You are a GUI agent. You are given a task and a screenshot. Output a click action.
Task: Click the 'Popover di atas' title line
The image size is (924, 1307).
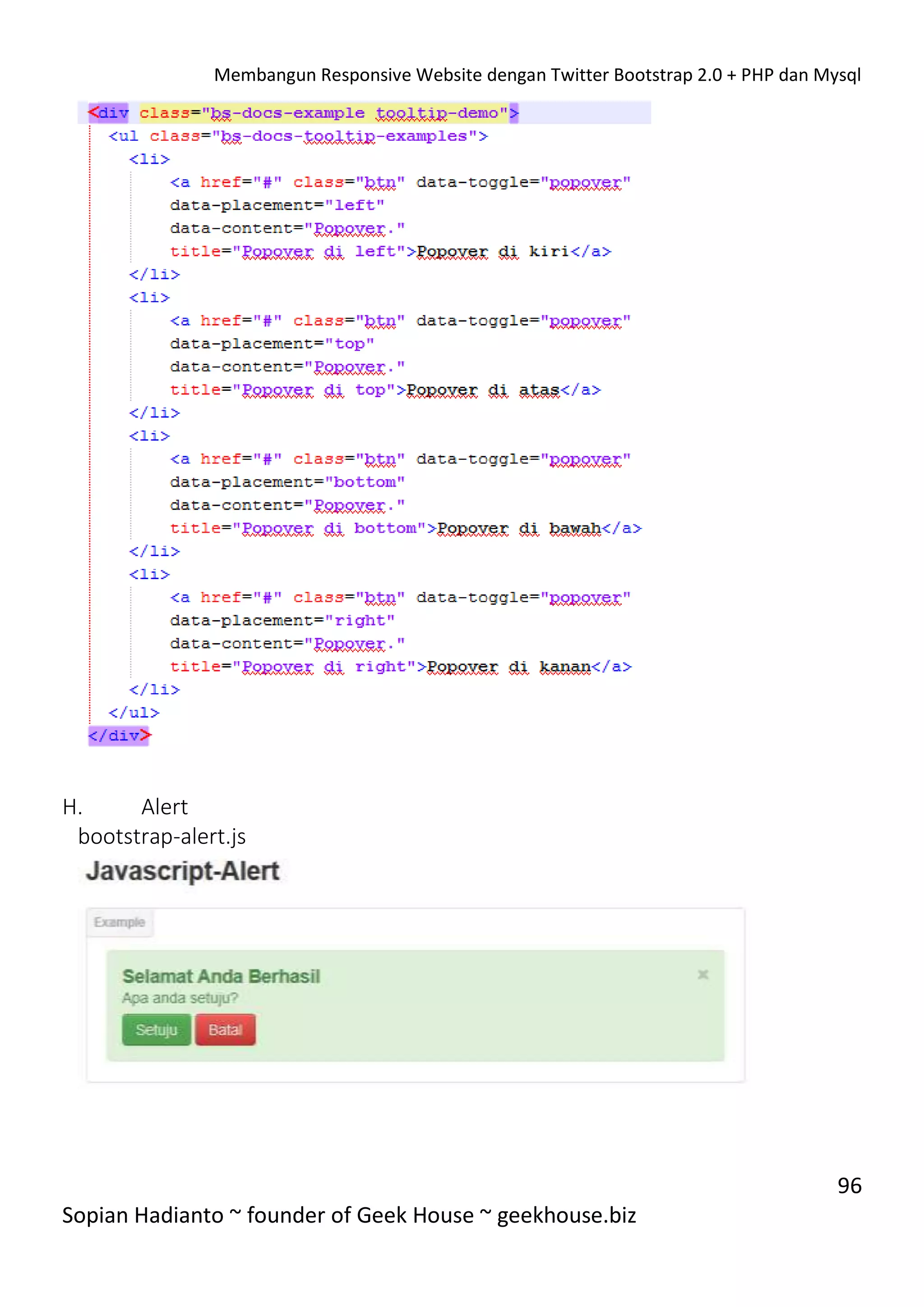[386, 390]
